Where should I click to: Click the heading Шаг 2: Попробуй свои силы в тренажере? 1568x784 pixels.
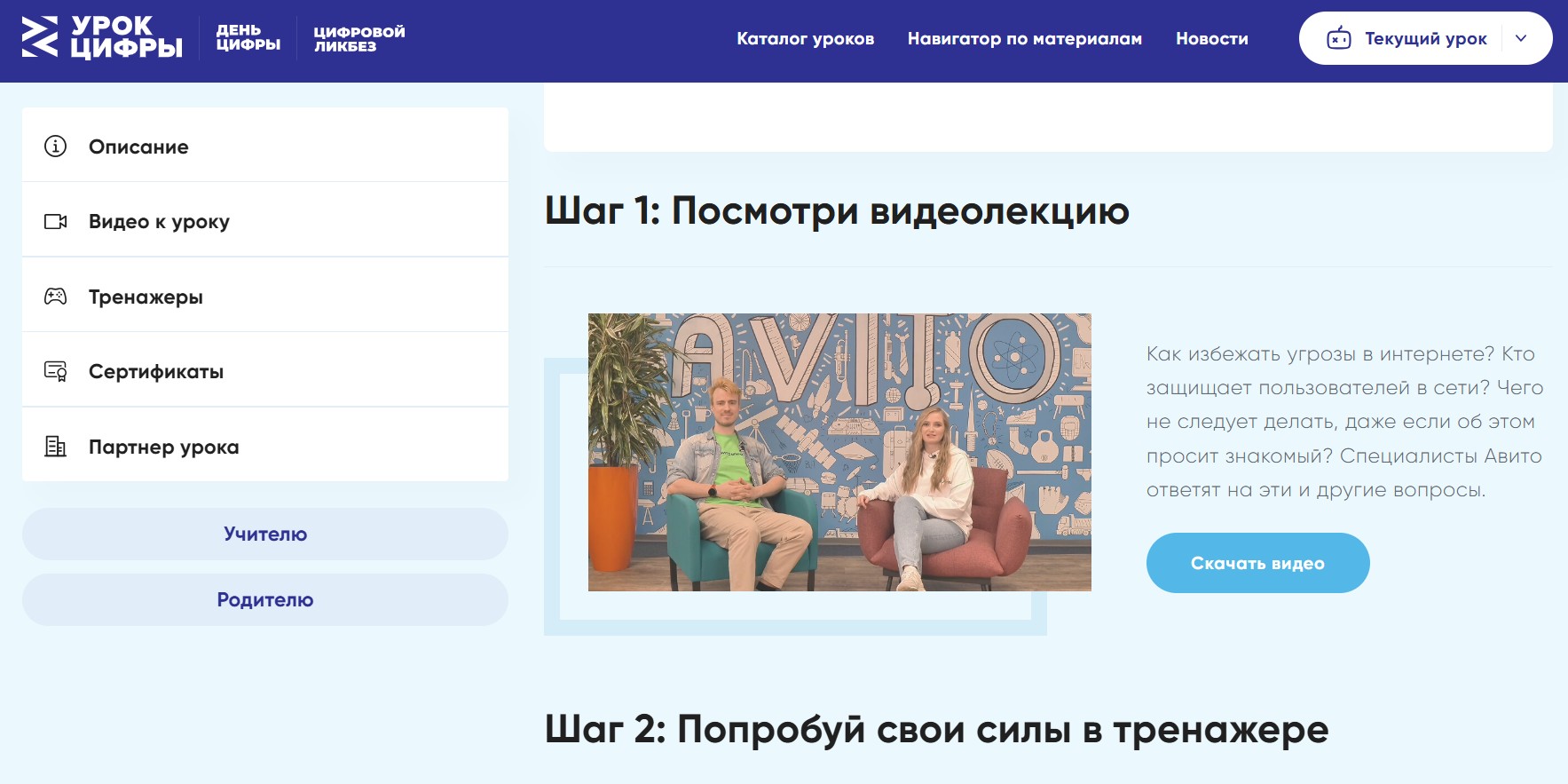pos(936,730)
